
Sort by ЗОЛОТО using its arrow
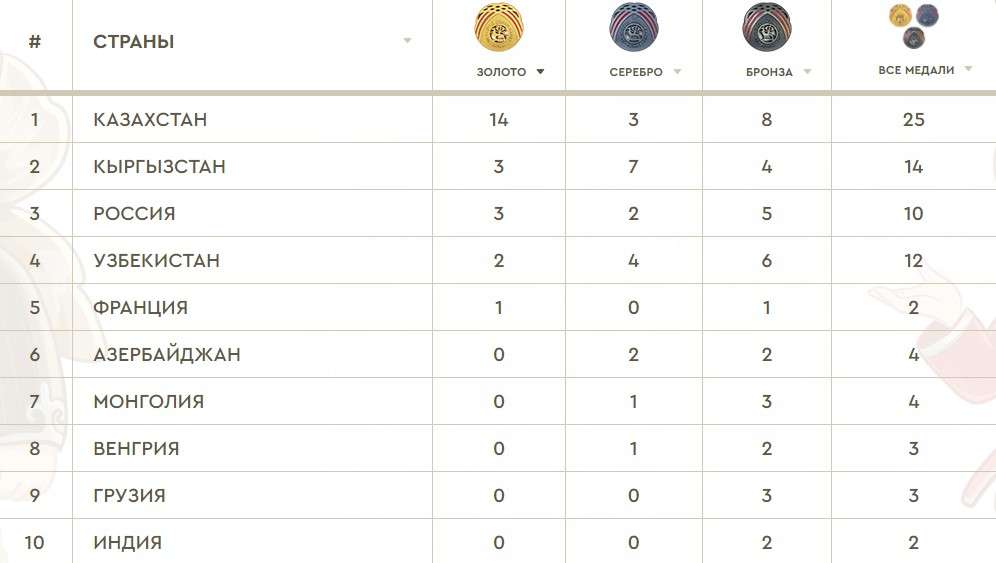540,72
